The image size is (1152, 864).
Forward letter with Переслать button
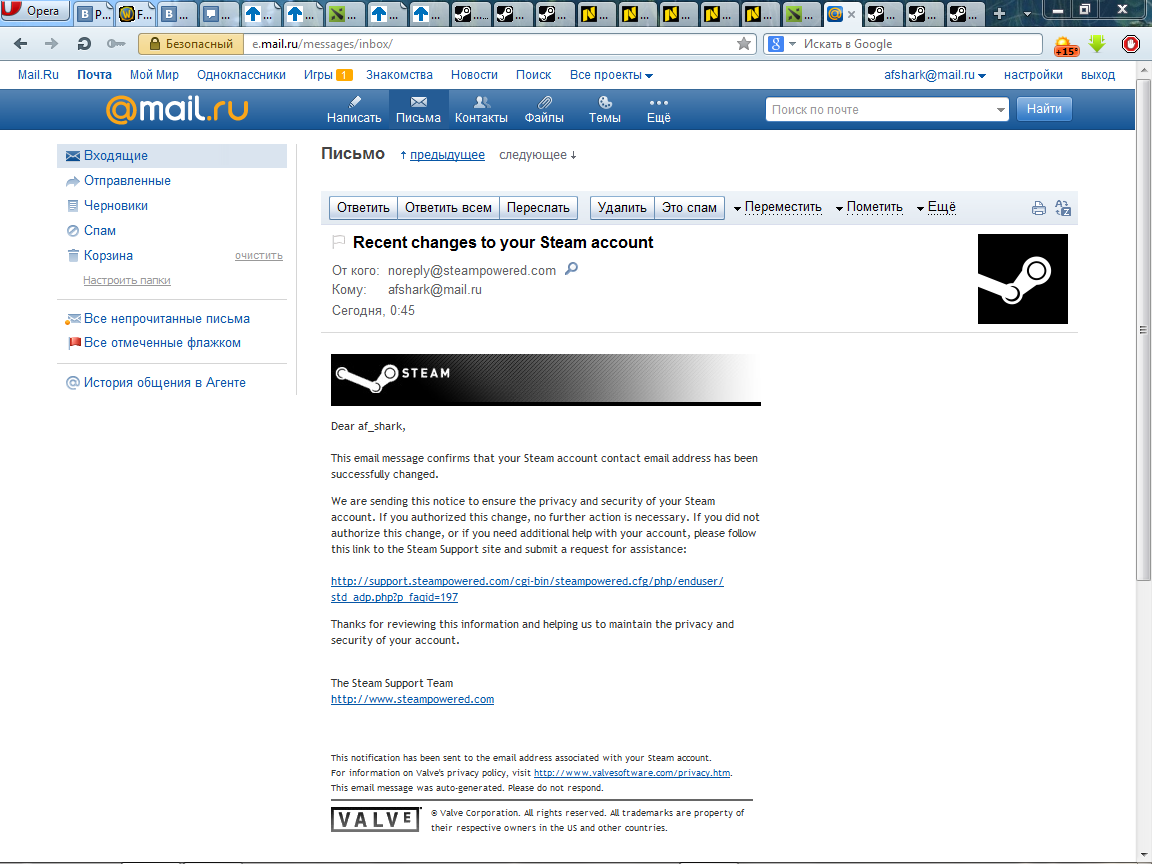(x=539, y=208)
